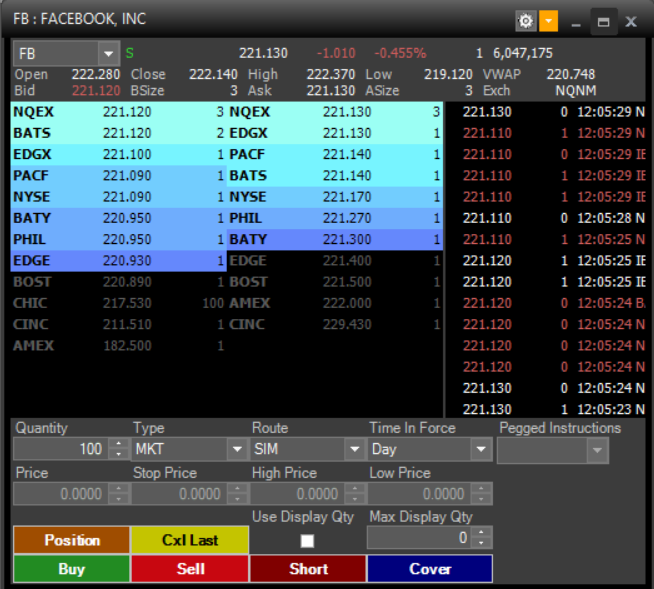Click the red Sell button
654x589 pixels.
click(190, 569)
